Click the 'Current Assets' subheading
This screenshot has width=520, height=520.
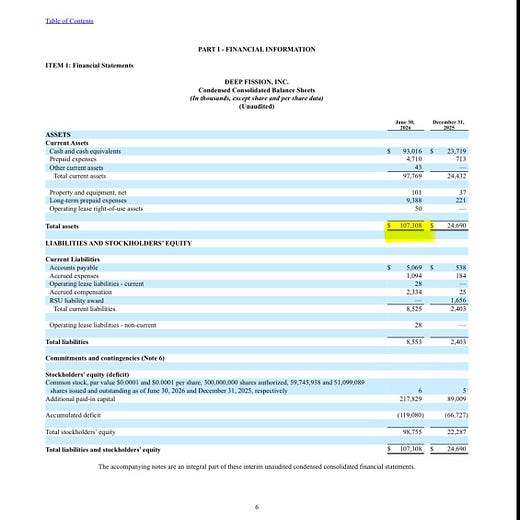pyautogui.click(x=67, y=143)
